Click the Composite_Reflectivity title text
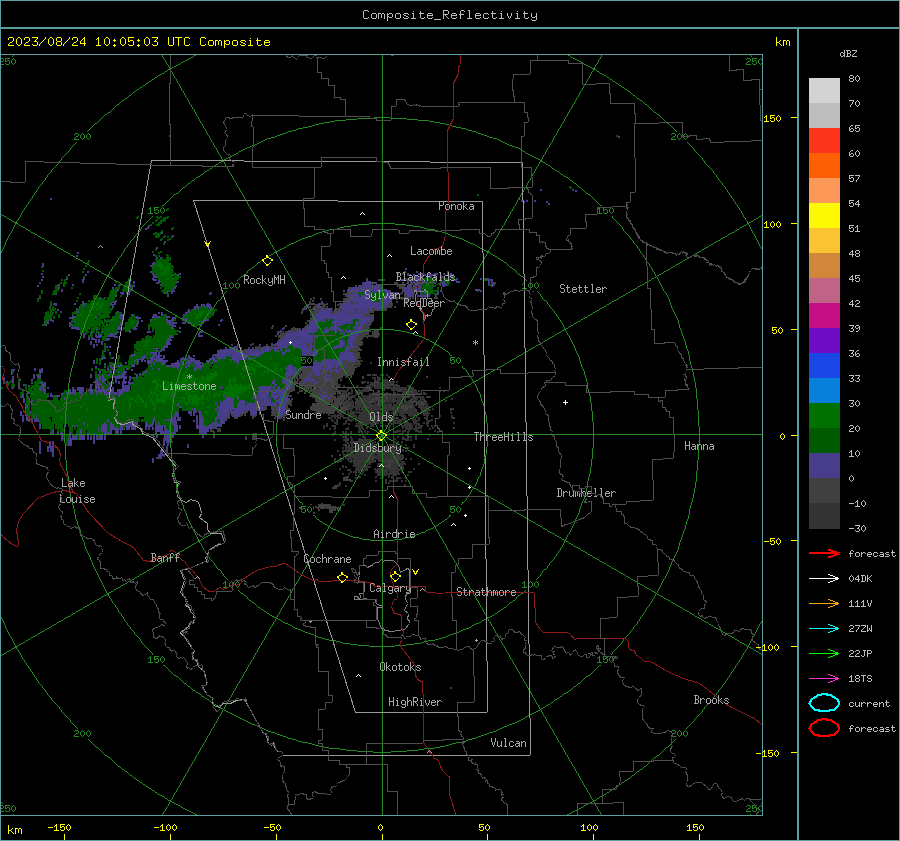Image resolution: width=900 pixels, height=841 pixels. point(449,15)
